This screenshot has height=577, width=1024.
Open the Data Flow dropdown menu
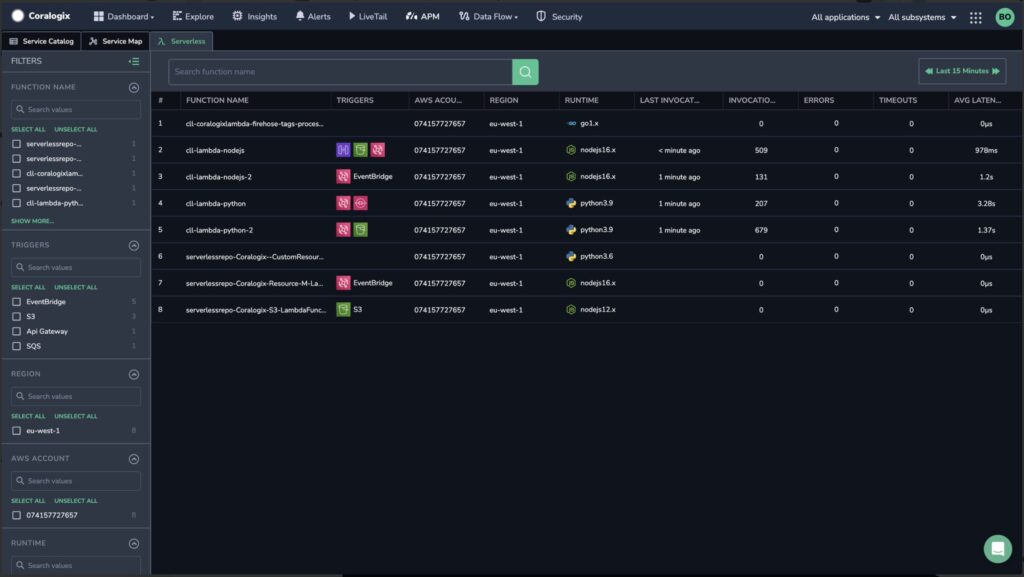488,16
